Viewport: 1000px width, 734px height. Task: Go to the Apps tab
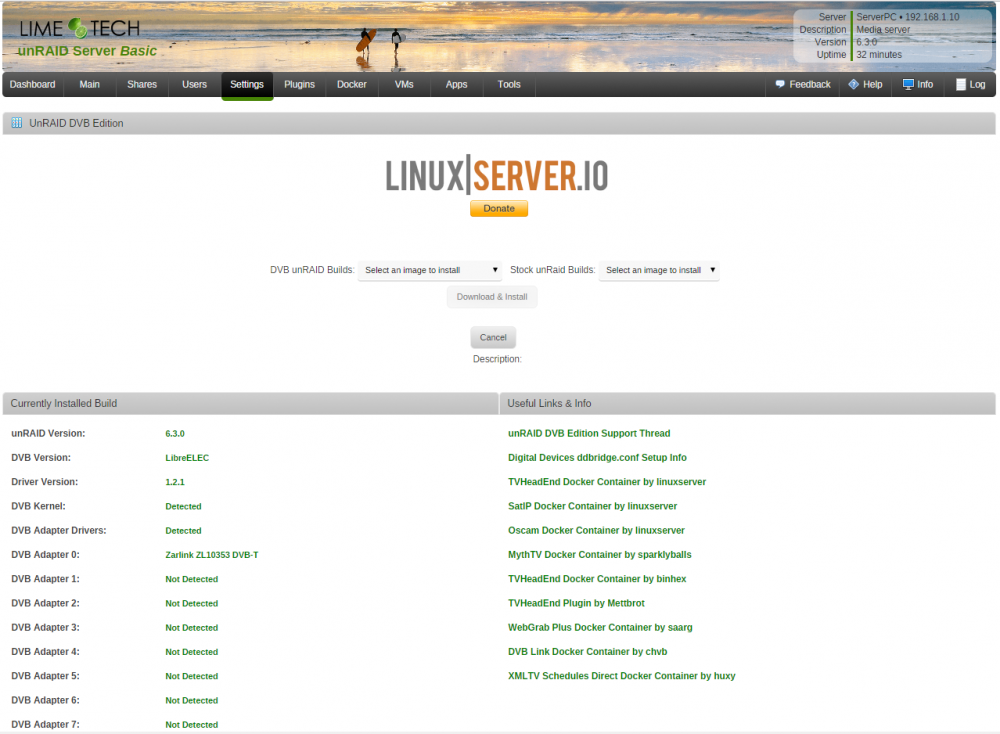coord(457,84)
